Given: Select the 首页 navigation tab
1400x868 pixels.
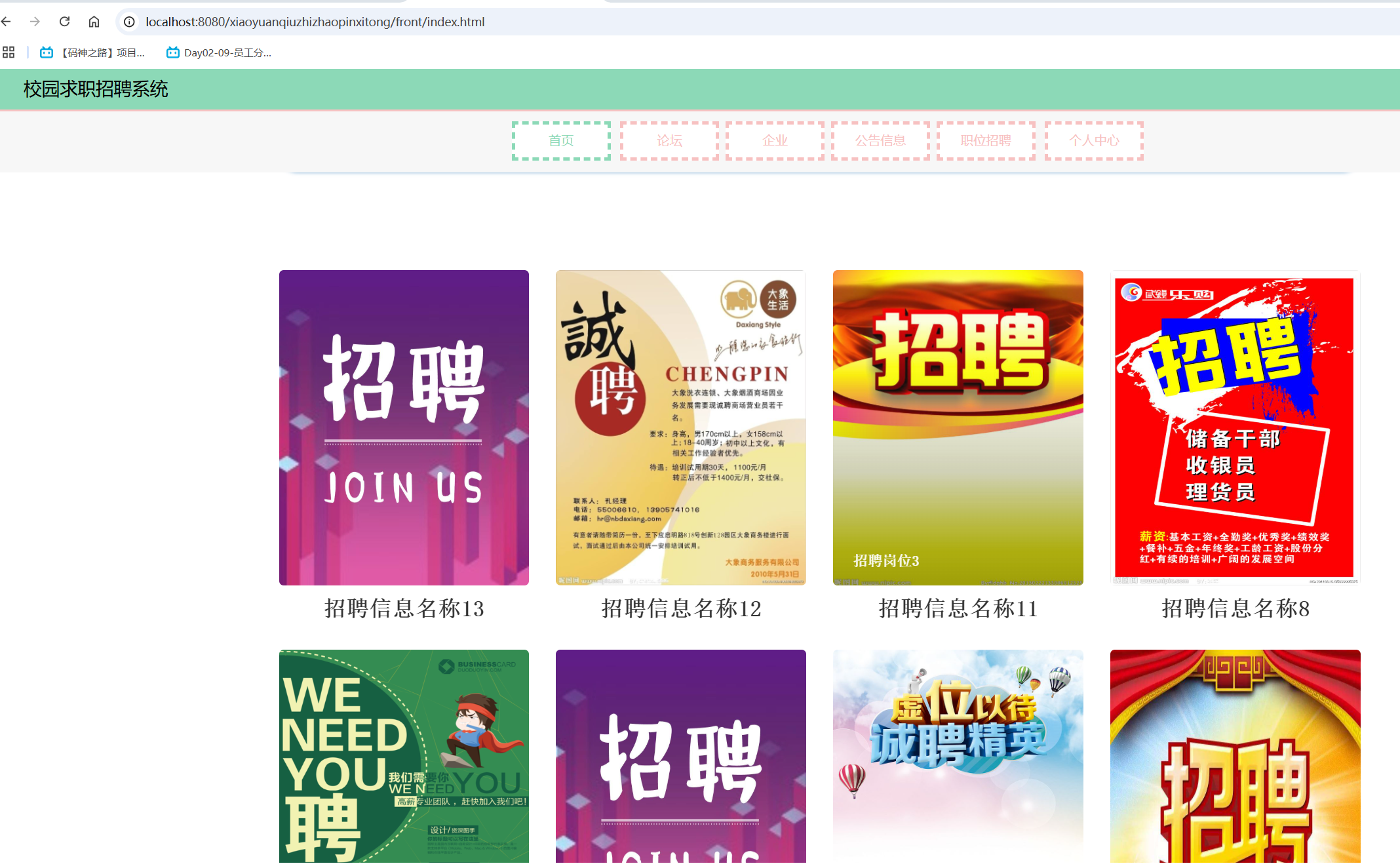Looking at the screenshot, I should tap(561, 140).
